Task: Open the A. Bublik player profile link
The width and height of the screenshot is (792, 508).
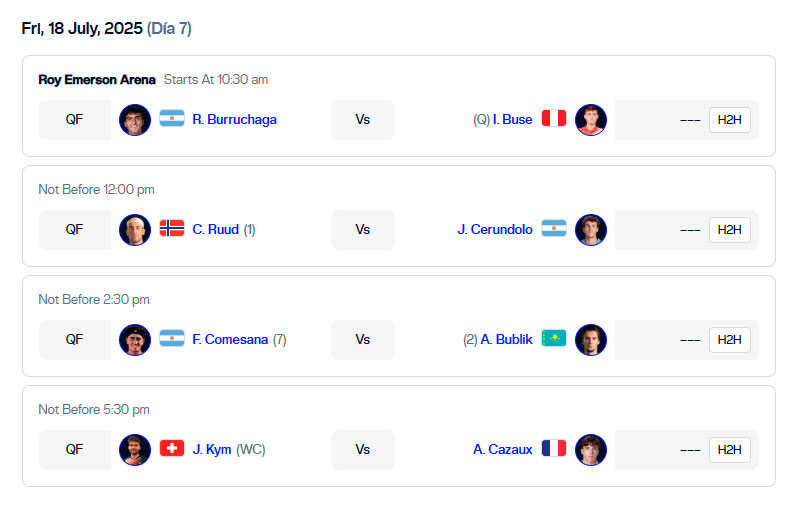Action: point(507,340)
